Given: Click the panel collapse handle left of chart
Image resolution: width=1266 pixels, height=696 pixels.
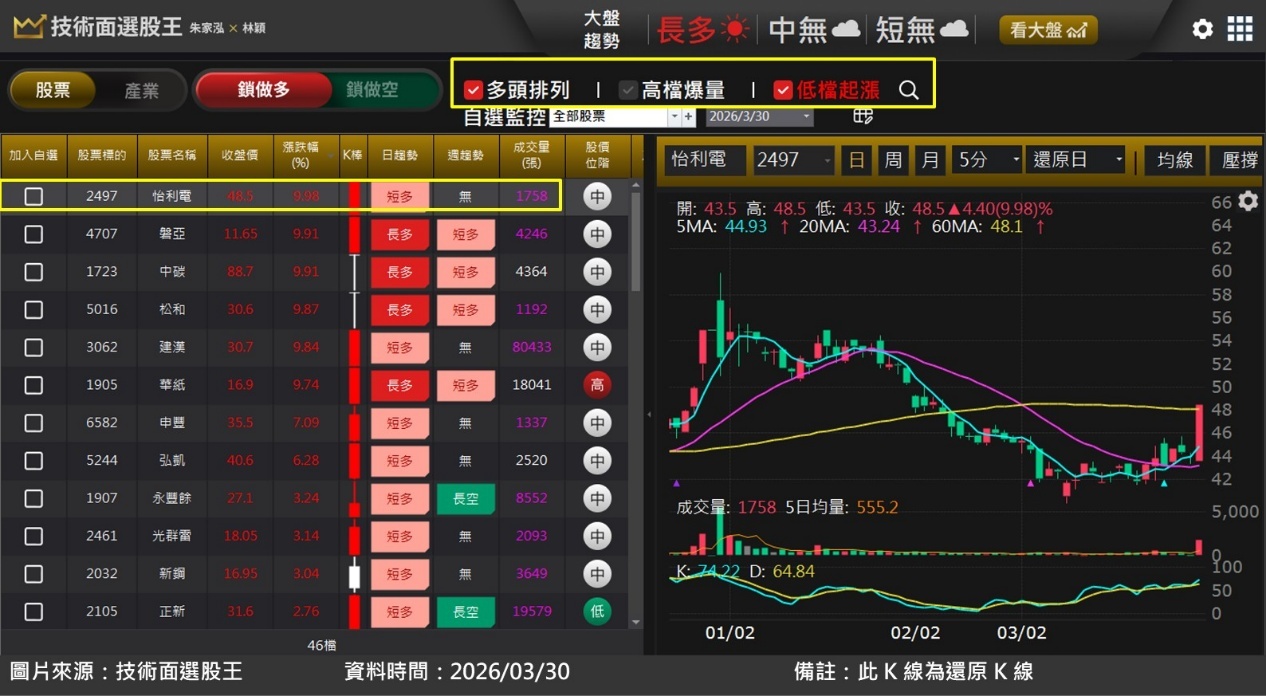Looking at the screenshot, I should [x=650, y=414].
